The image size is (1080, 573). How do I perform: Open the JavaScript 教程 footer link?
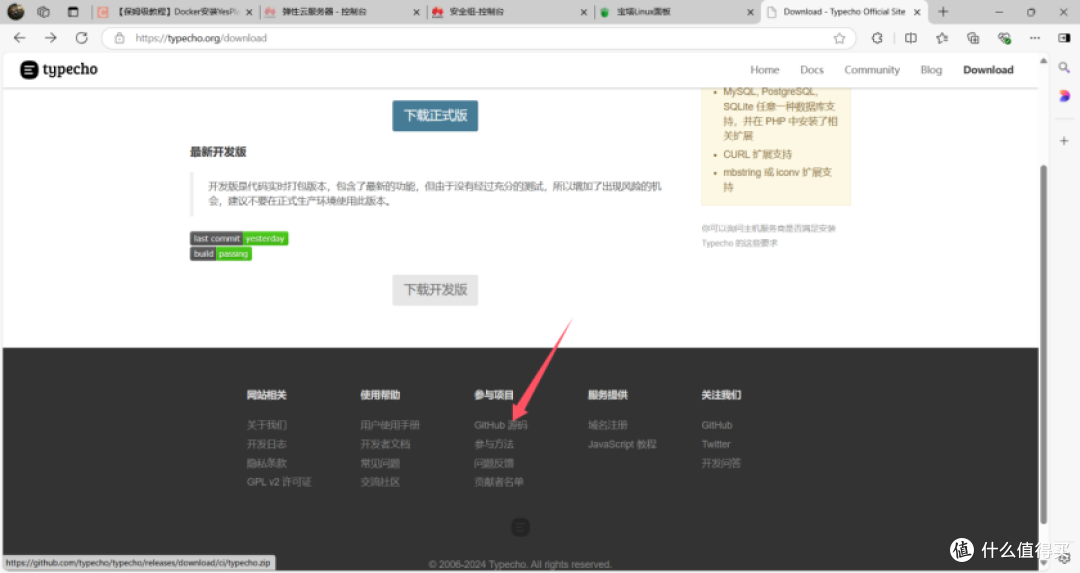point(622,444)
